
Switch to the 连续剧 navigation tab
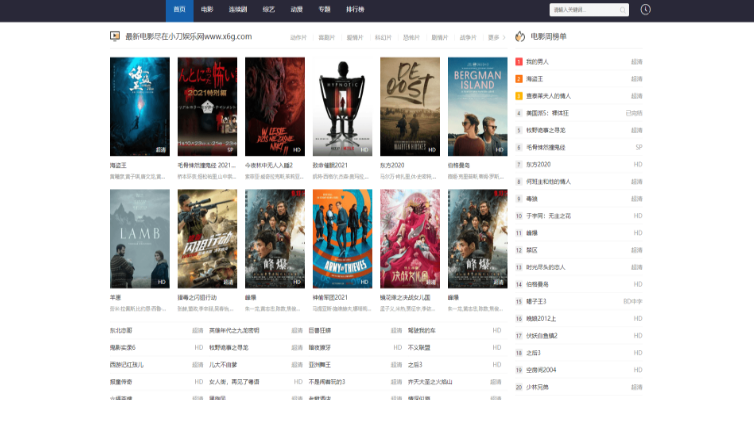[237, 9]
